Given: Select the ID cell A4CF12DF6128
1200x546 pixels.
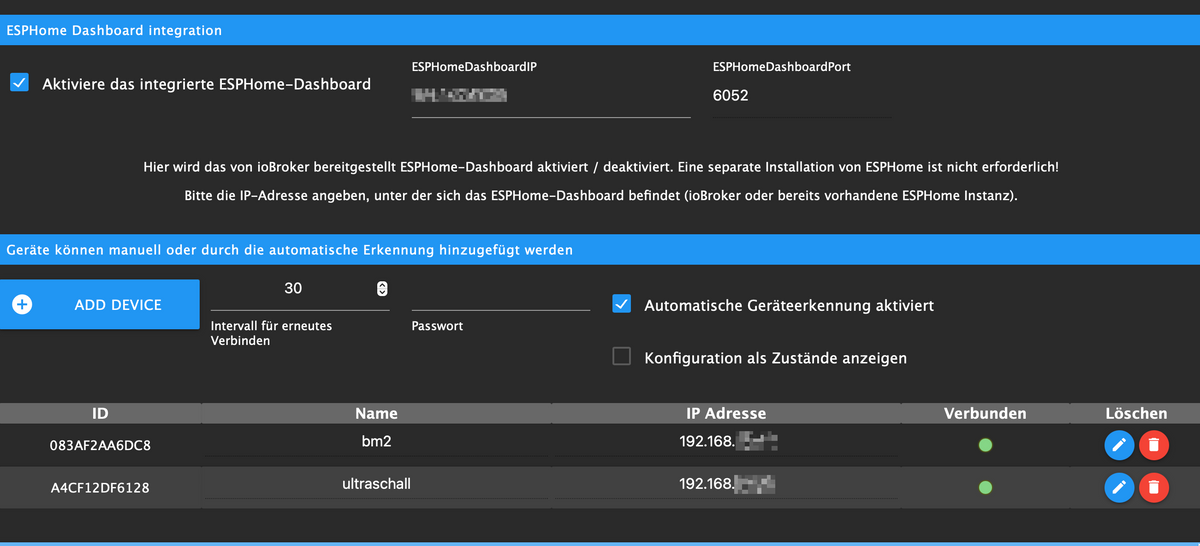Looking at the screenshot, I should [x=100, y=488].
